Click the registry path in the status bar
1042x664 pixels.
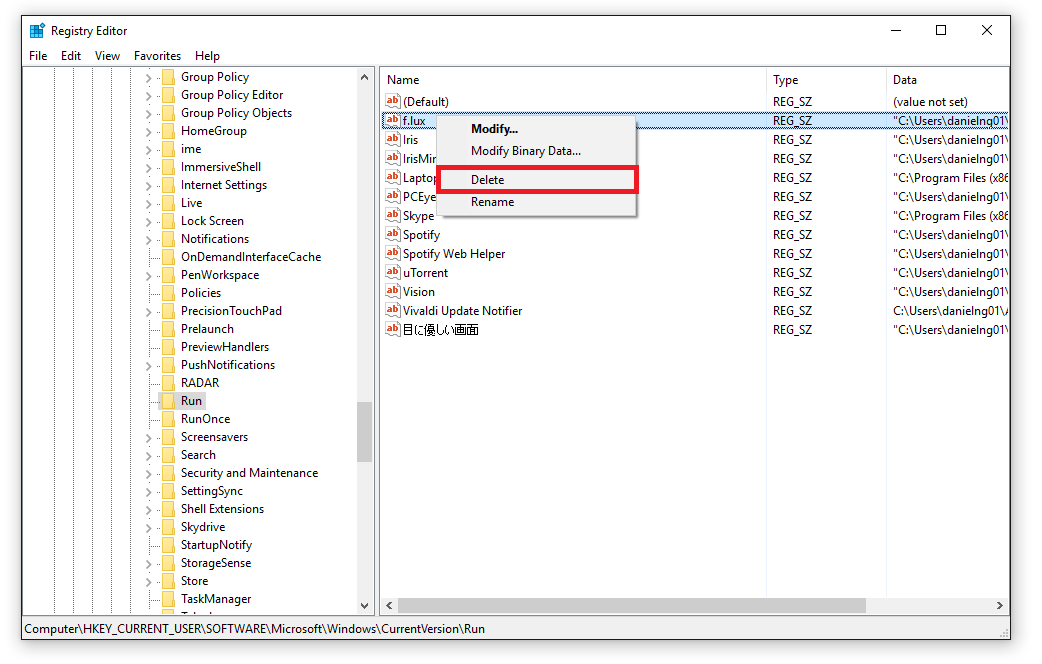(x=255, y=629)
